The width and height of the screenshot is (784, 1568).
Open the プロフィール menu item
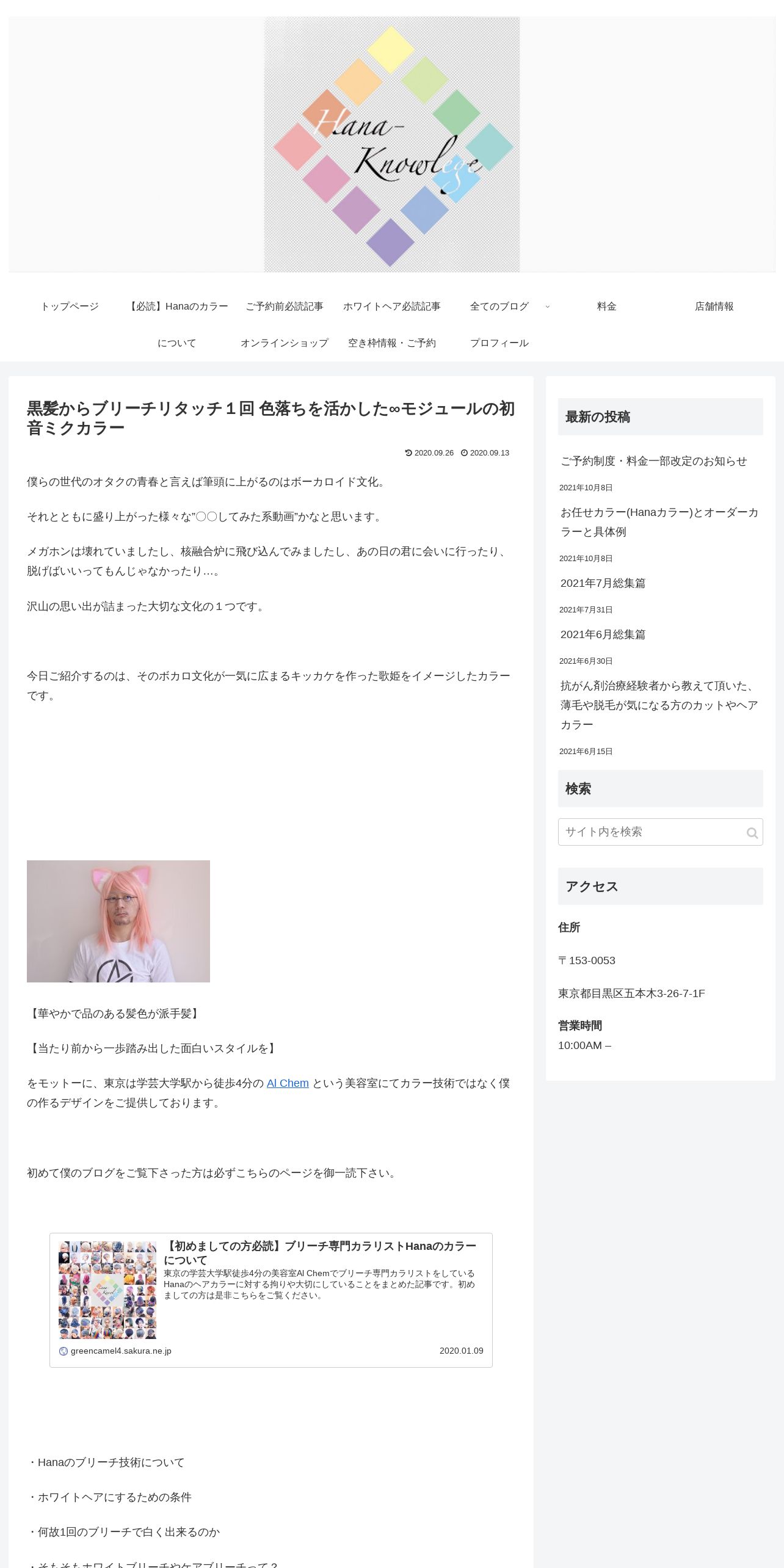[x=499, y=343]
